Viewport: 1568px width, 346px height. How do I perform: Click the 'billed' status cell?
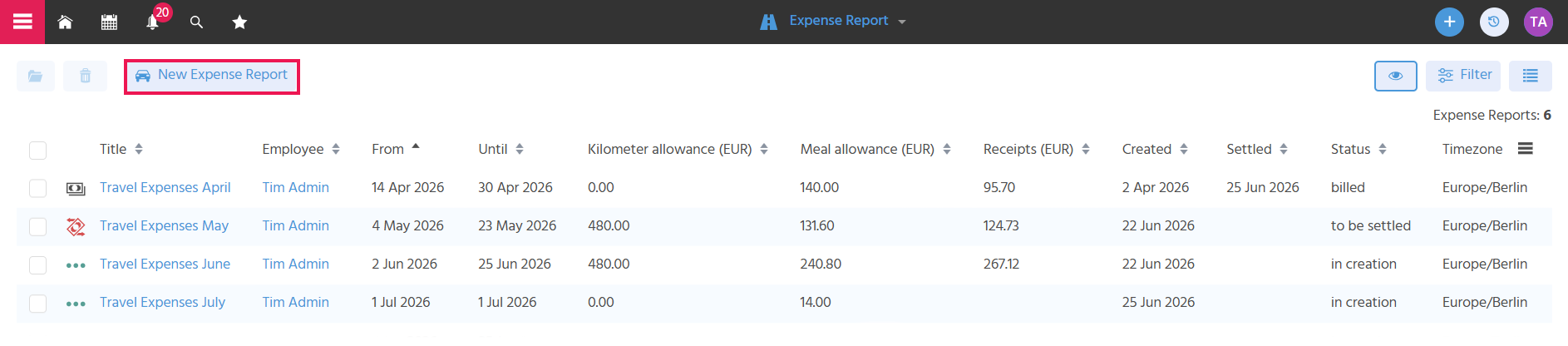[x=1348, y=187]
